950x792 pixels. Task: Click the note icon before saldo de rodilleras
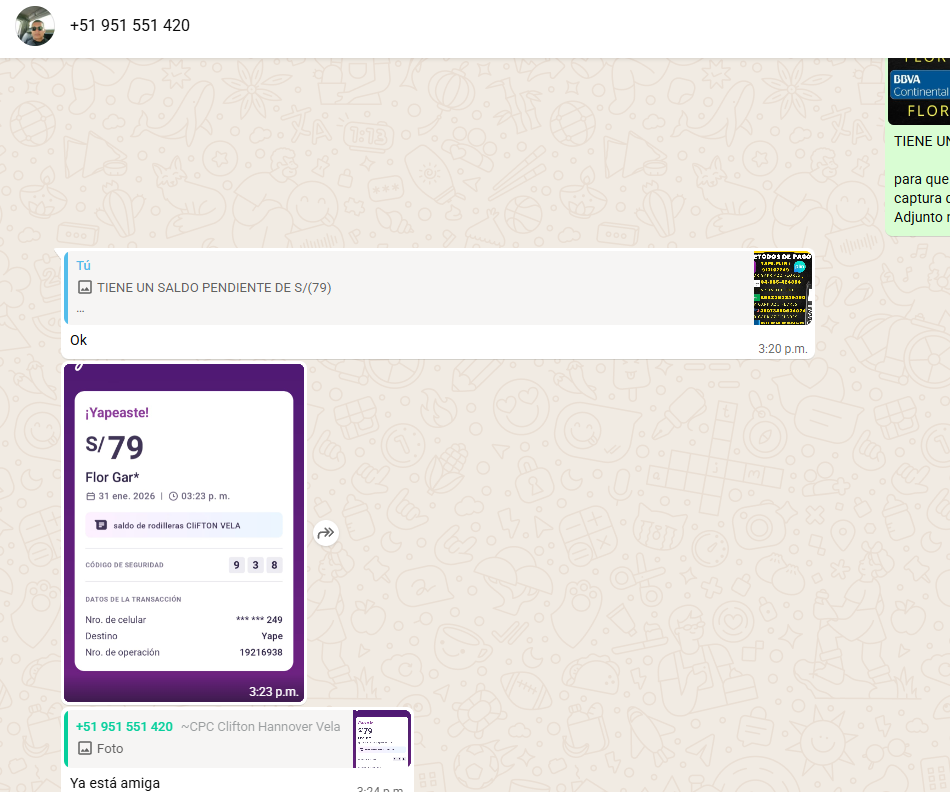tap(101, 525)
